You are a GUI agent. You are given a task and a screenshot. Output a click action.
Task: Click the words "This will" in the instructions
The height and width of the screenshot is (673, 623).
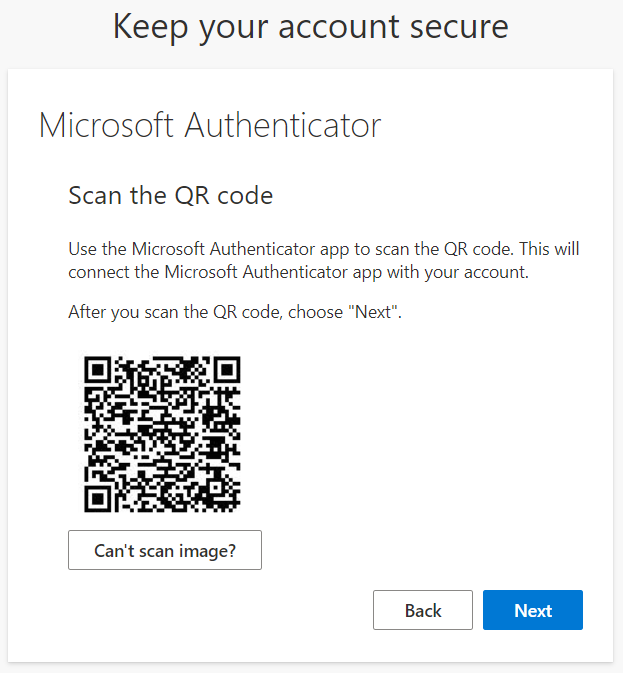click(x=549, y=249)
